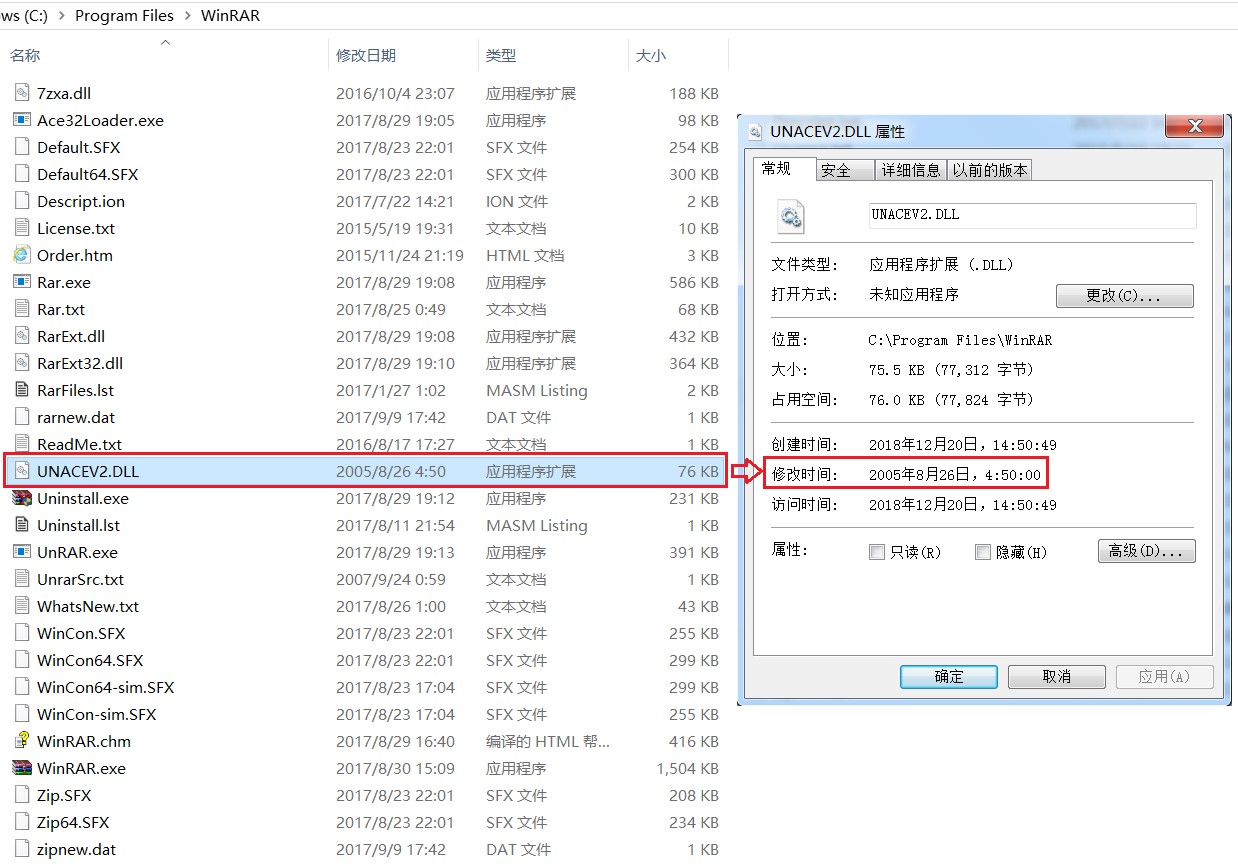Click the WinRAR.exe books icon

pos(22,768)
